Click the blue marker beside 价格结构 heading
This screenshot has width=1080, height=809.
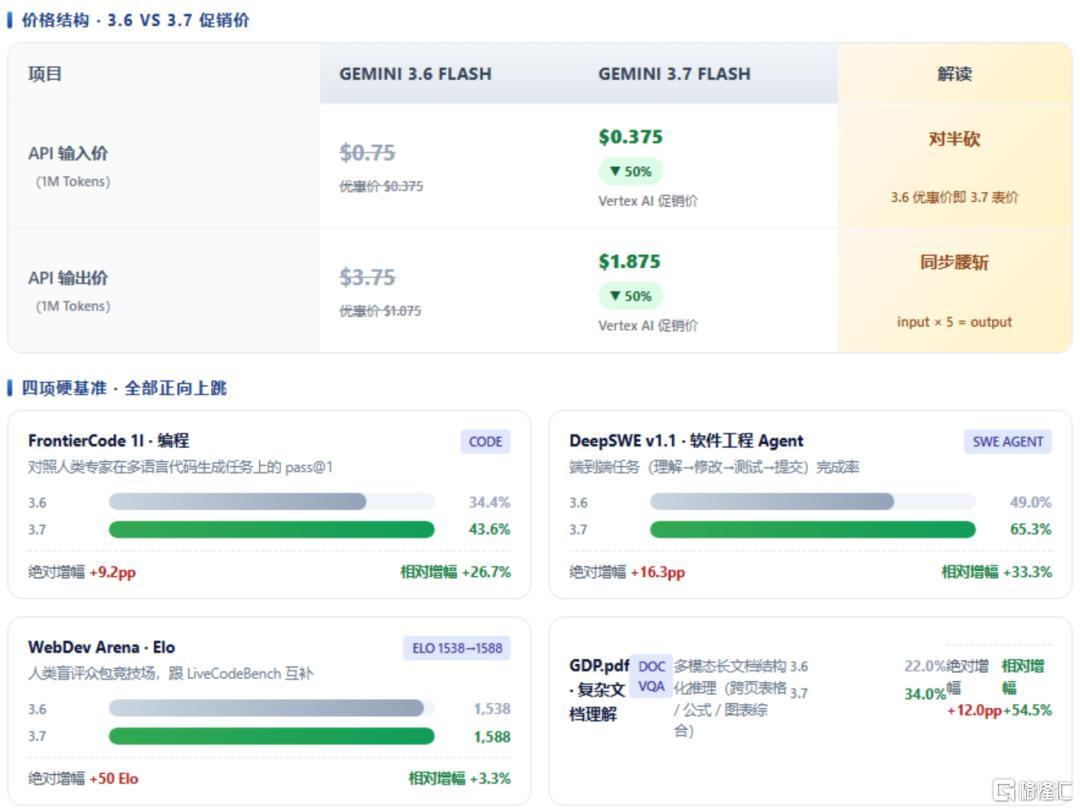pos(10,20)
